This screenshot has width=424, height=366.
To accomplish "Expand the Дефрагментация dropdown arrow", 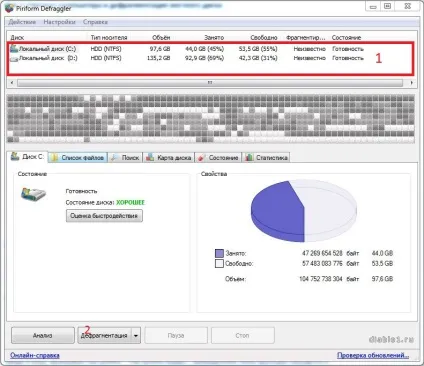I will pos(136,335).
